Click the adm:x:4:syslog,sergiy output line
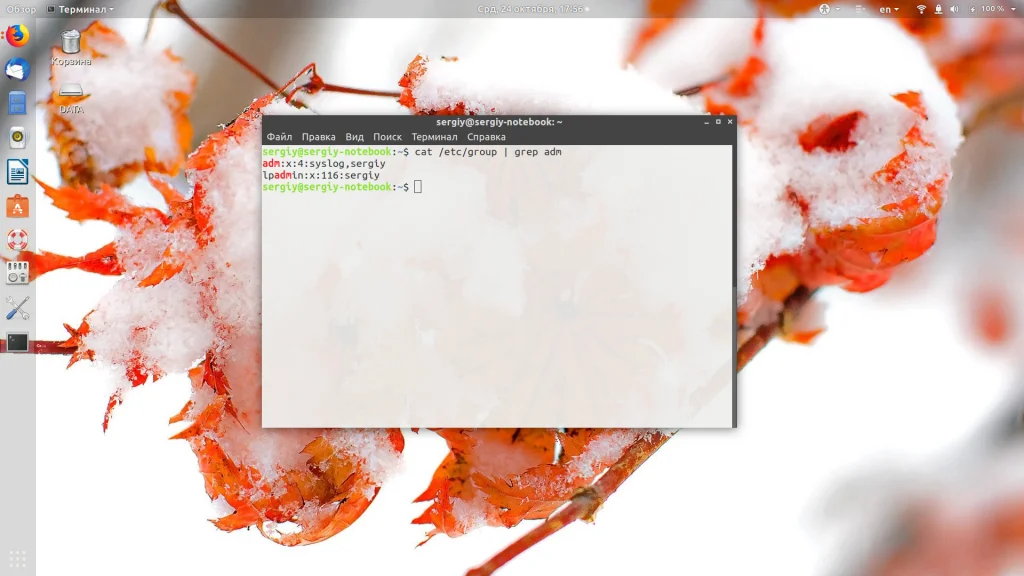This screenshot has width=1024, height=576. click(x=324, y=163)
